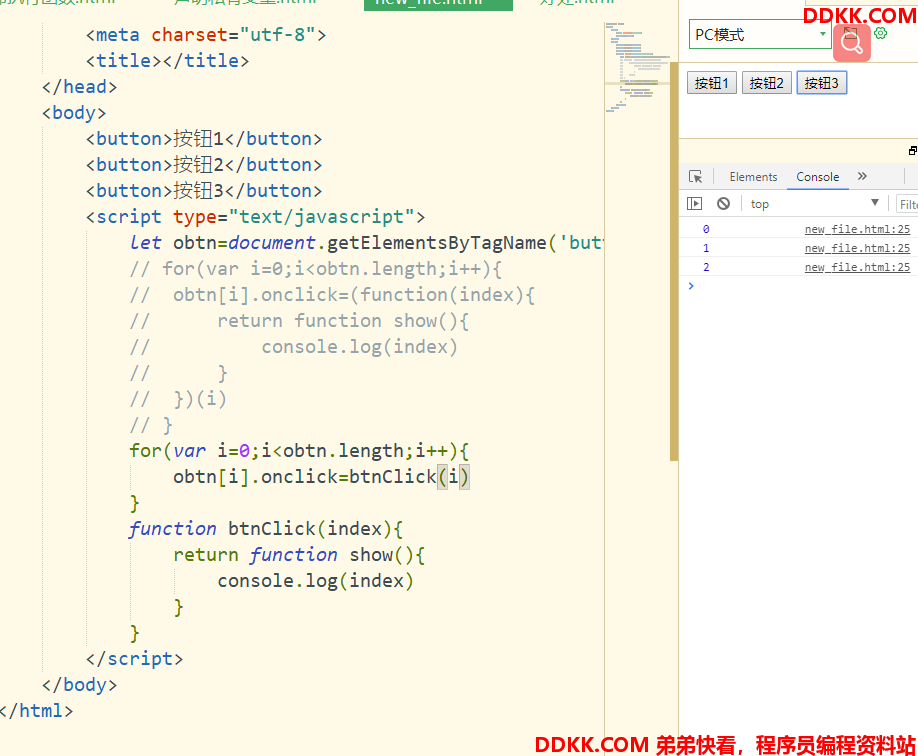918x756 pixels.
Task: Click the <button>按钮1</button> code line
Action: click(204, 139)
